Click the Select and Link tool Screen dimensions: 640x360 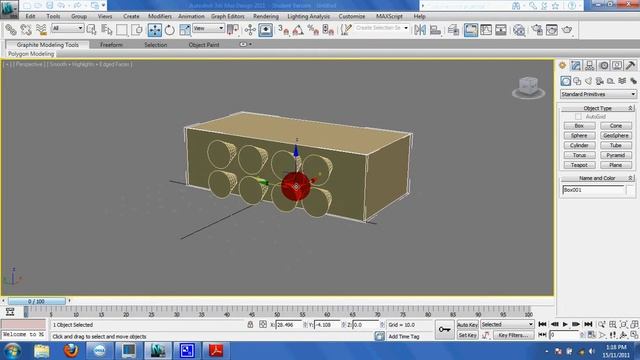(x=11, y=29)
